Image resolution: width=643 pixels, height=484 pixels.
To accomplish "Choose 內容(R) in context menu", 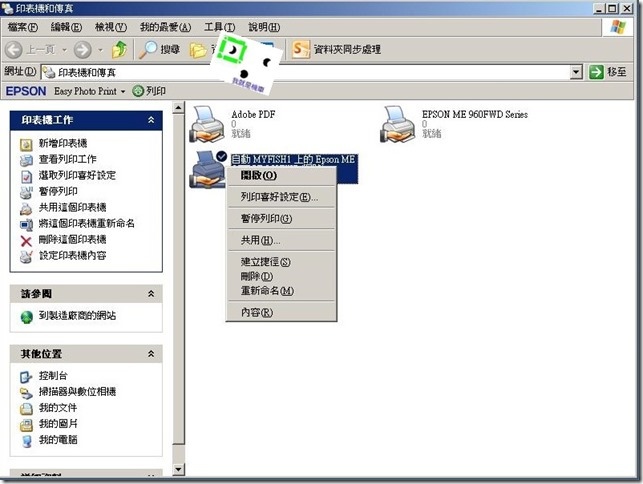I will click(281, 313).
